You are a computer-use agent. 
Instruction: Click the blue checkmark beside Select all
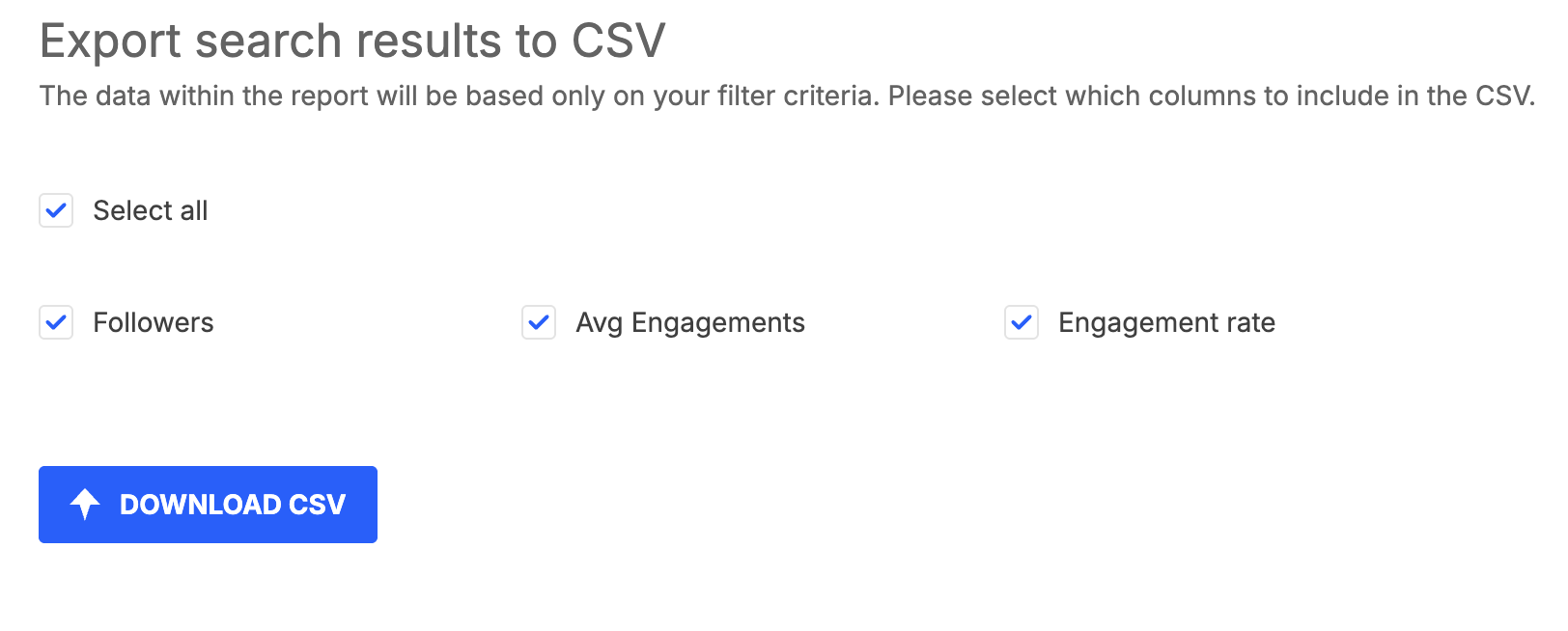(x=56, y=210)
